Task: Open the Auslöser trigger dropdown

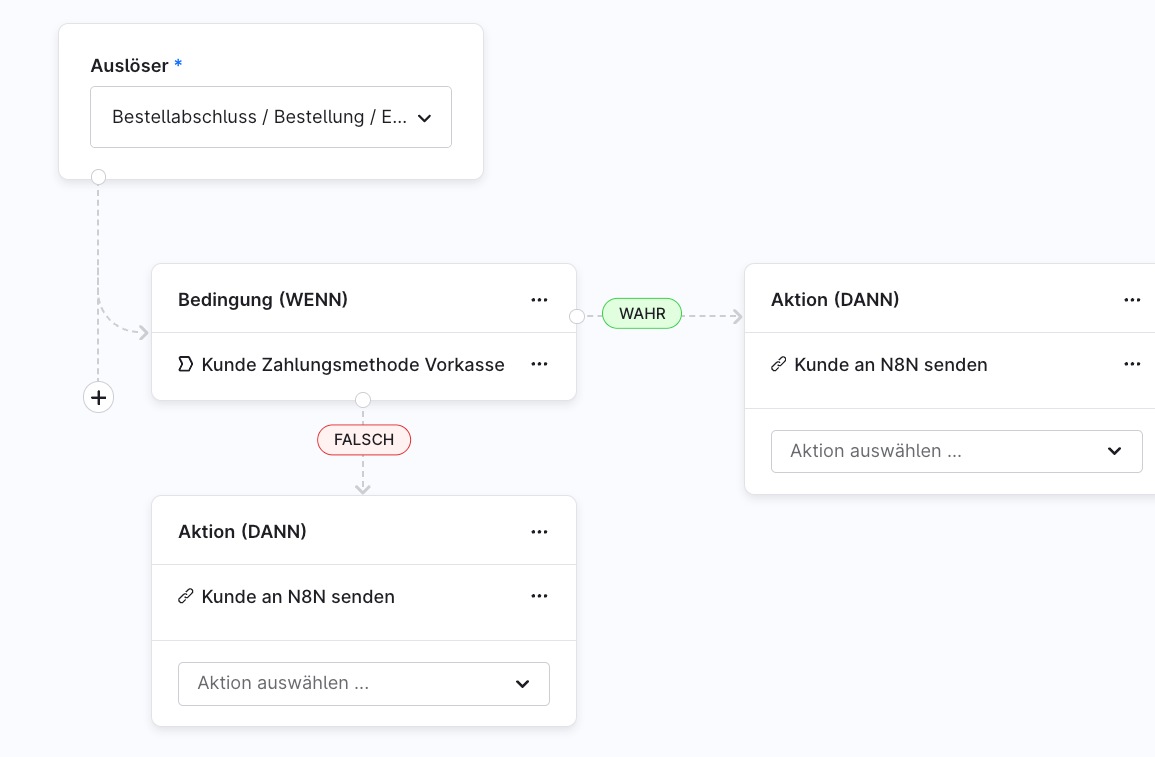Action: (x=270, y=117)
